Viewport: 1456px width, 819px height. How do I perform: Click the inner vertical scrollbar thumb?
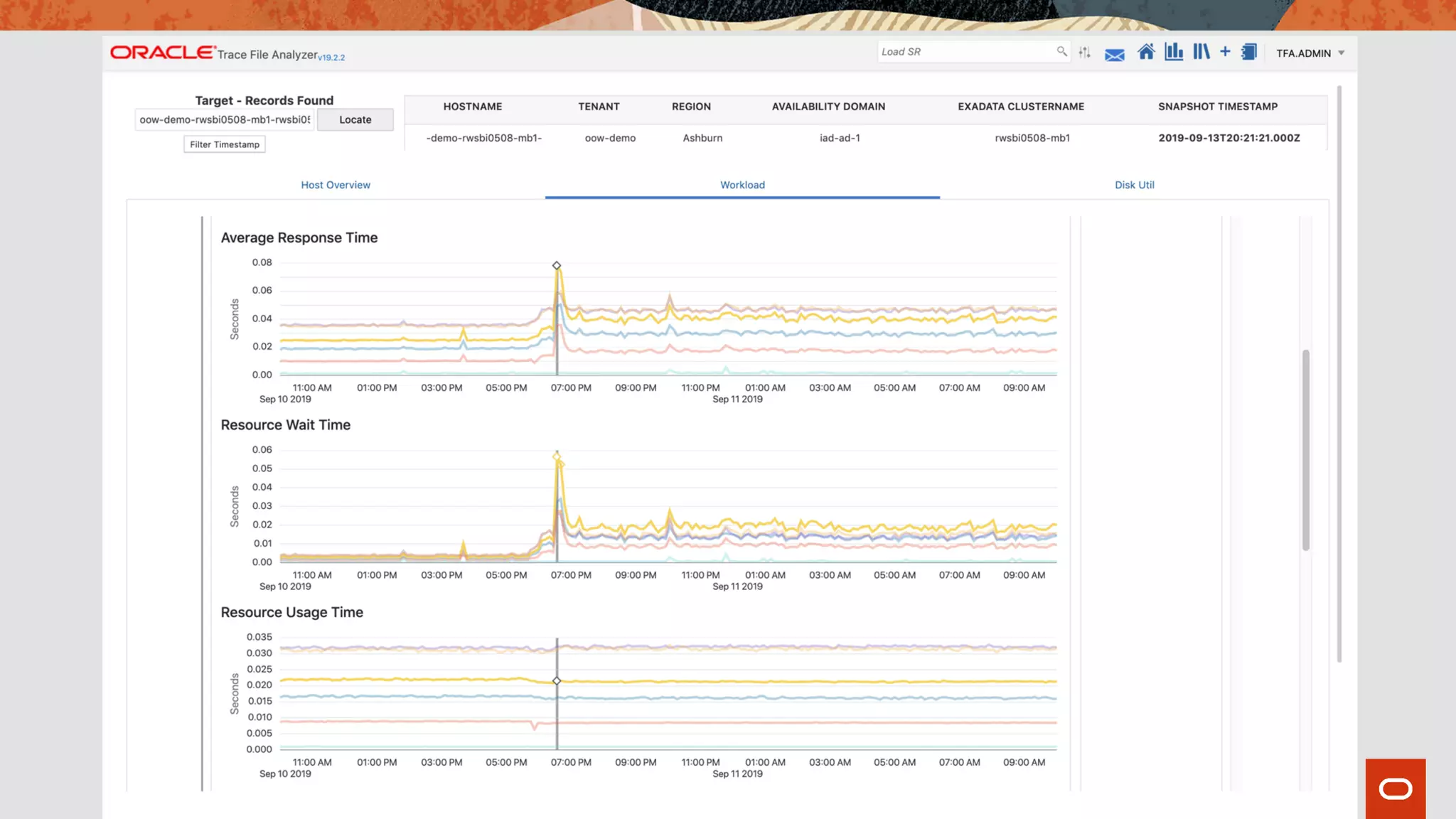[x=1305, y=449]
